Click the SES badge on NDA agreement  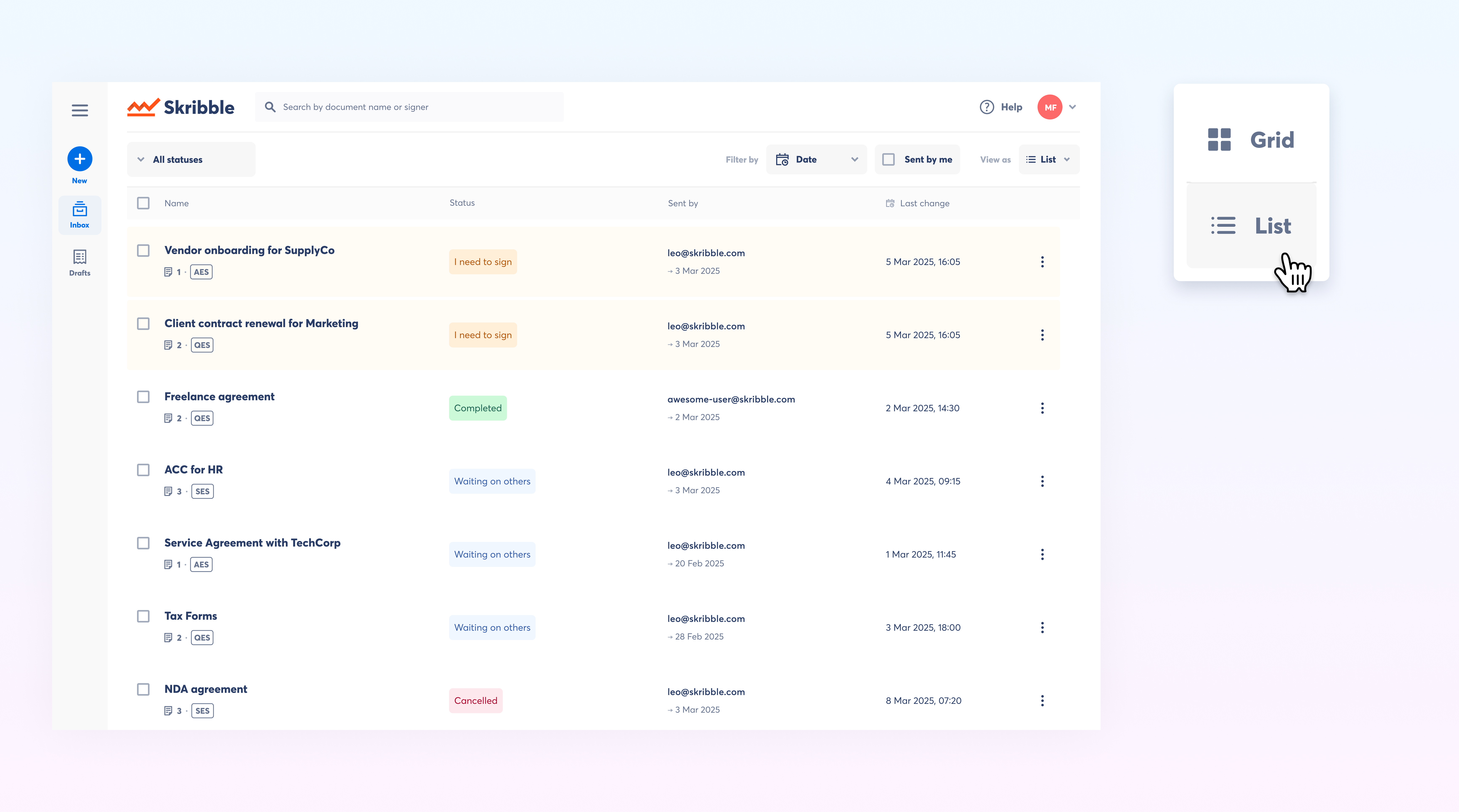202,711
